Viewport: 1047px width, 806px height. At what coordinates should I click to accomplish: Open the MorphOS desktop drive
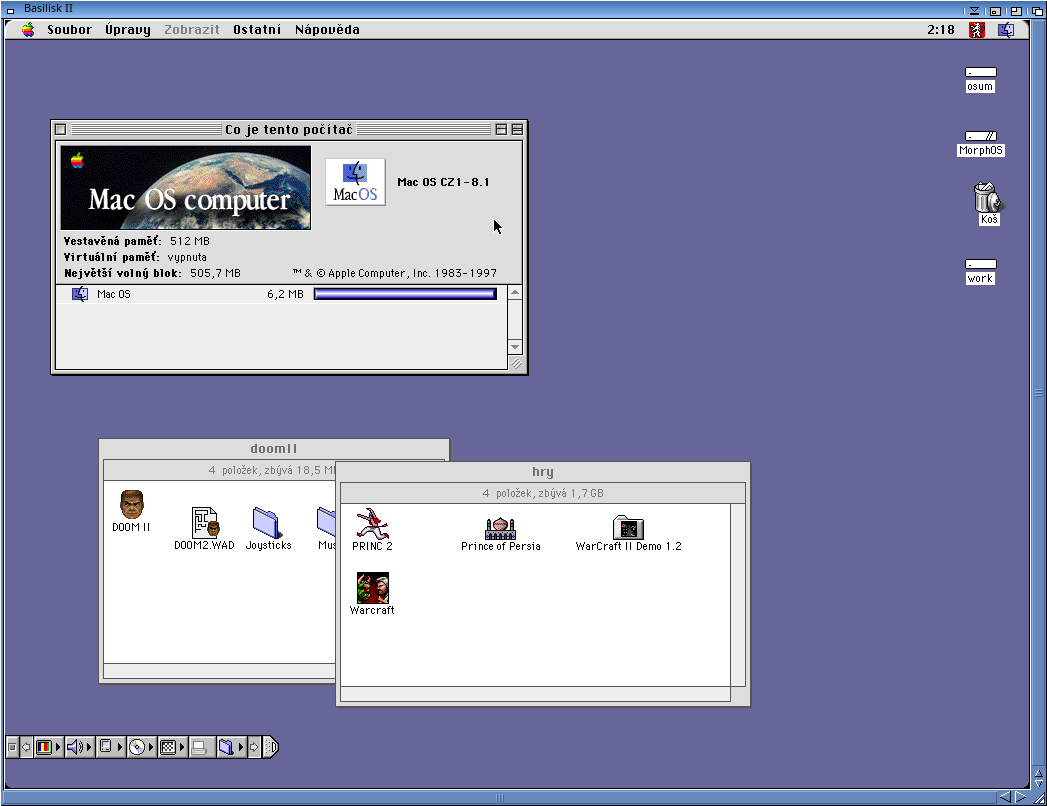point(980,137)
